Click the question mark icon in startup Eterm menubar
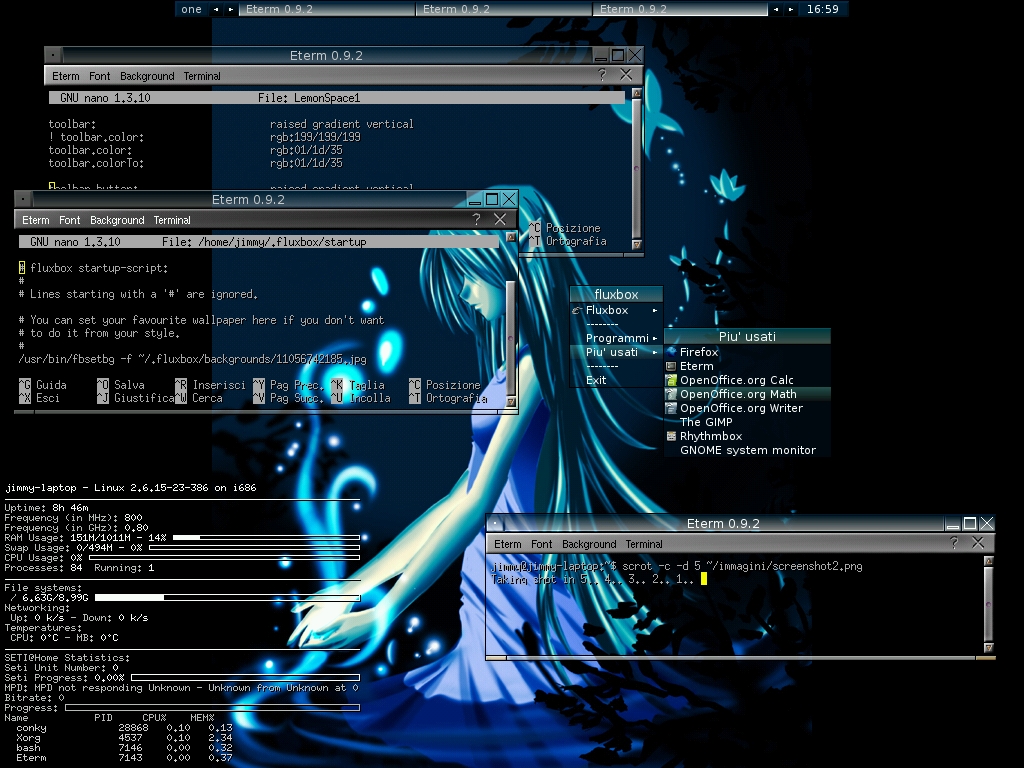The image size is (1024, 768). [476, 219]
